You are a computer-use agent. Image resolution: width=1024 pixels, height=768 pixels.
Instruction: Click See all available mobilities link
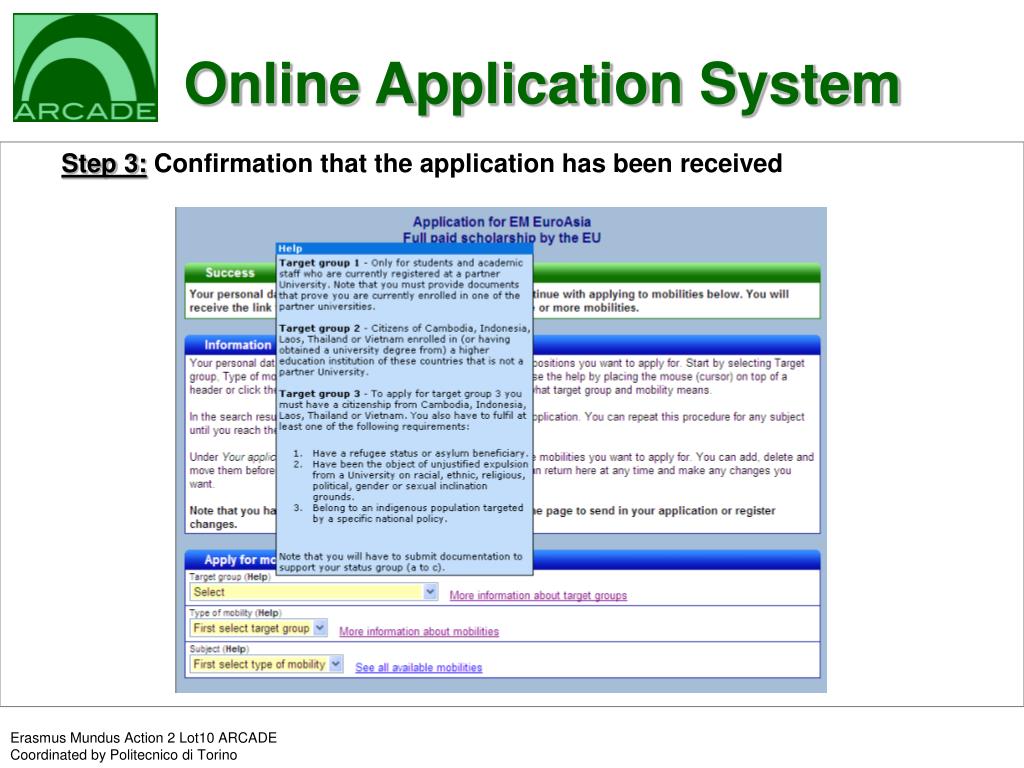tap(419, 667)
